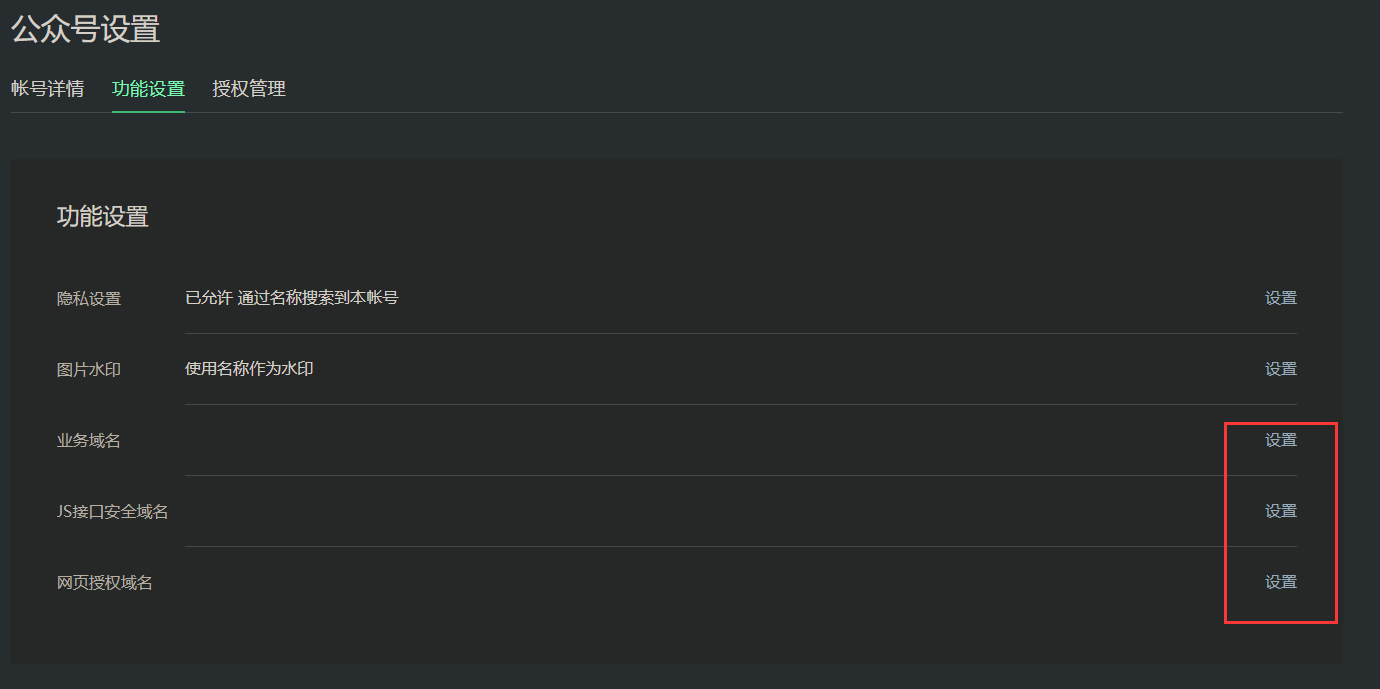The height and width of the screenshot is (689, 1380).
Task: Click the 网页授权域名 label
Action: [105, 583]
